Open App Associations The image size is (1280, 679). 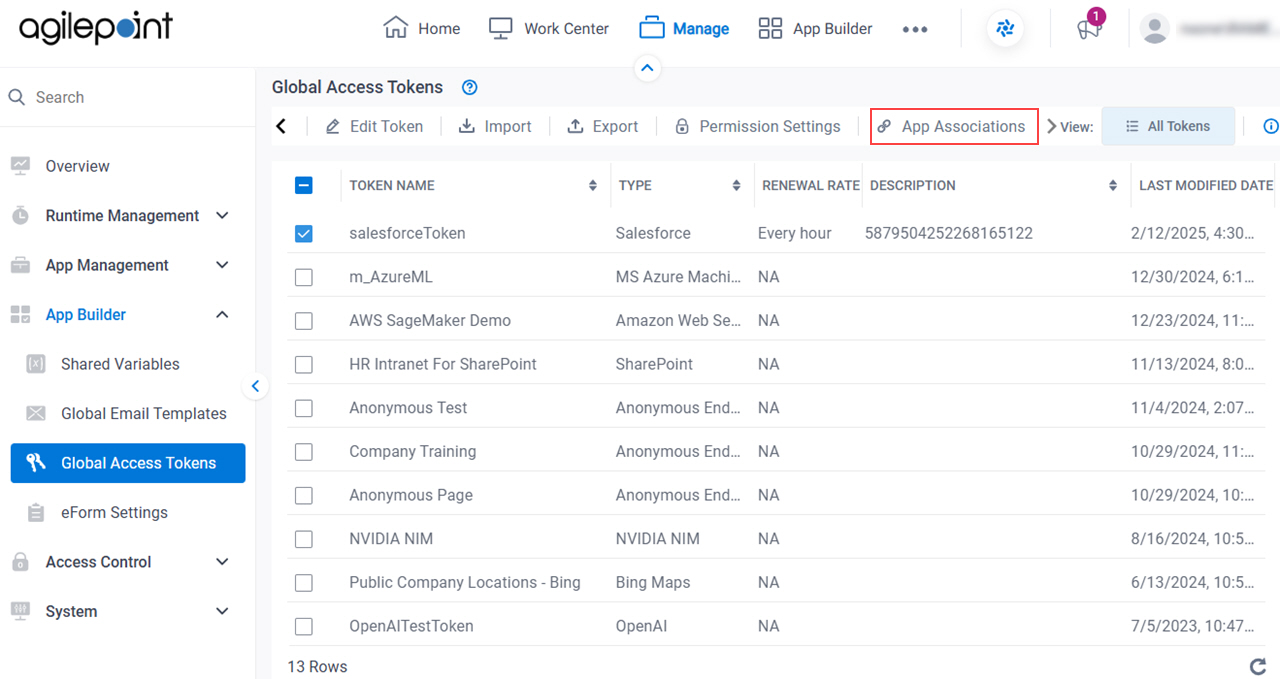click(954, 126)
